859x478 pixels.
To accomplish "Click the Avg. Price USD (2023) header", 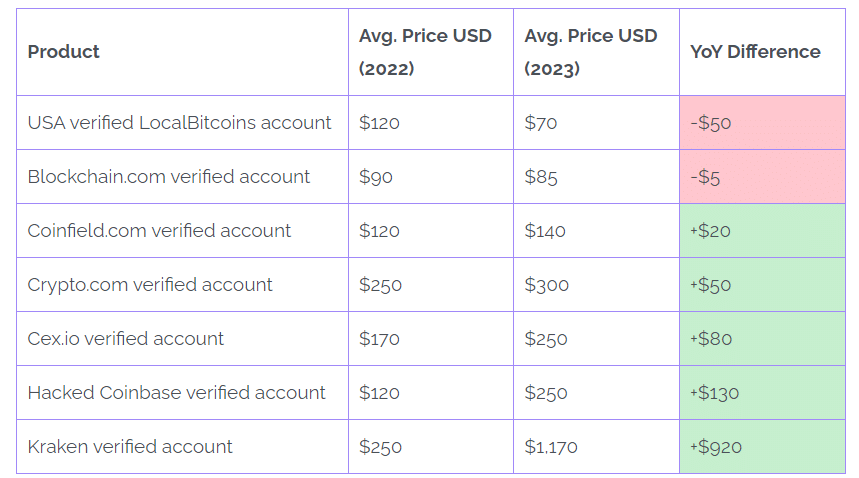I will click(590, 52).
